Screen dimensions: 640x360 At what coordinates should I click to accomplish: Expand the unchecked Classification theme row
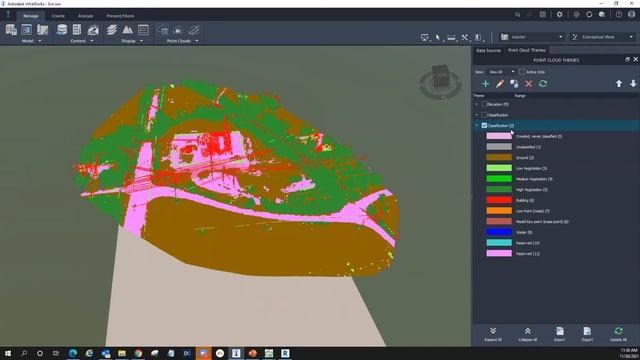tap(476, 115)
